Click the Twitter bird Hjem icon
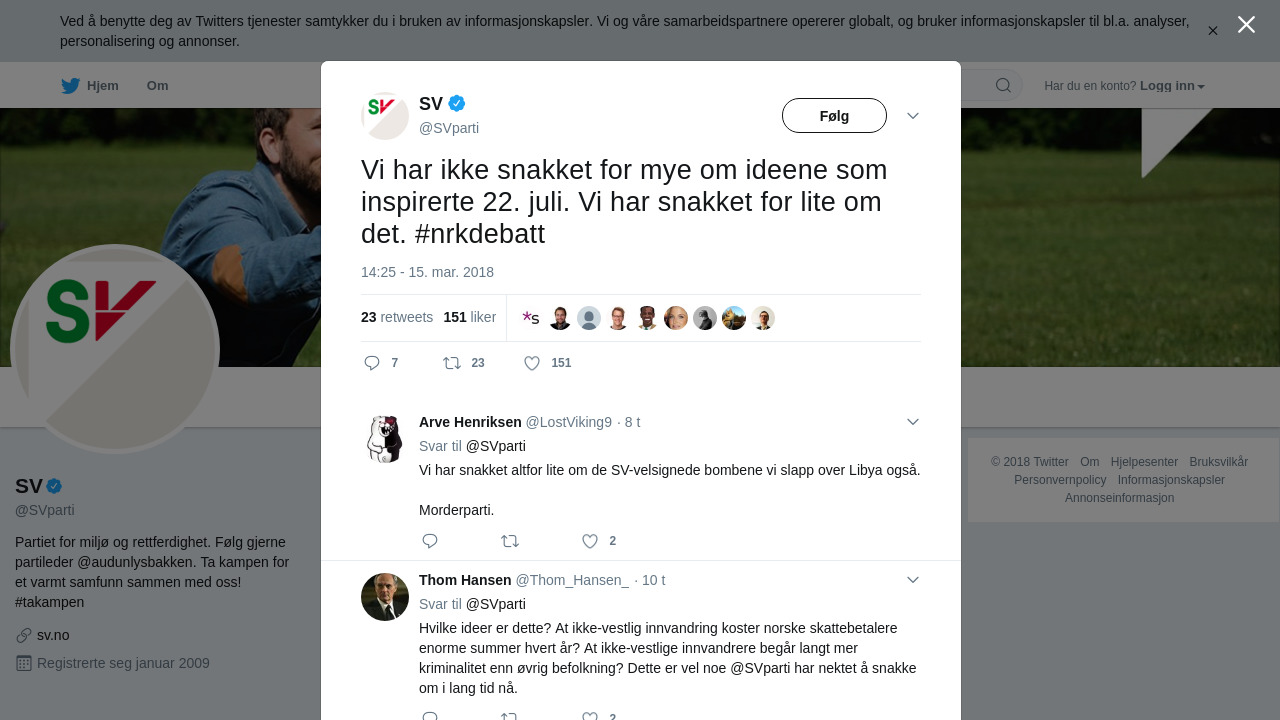The height and width of the screenshot is (720, 1280). coord(70,86)
